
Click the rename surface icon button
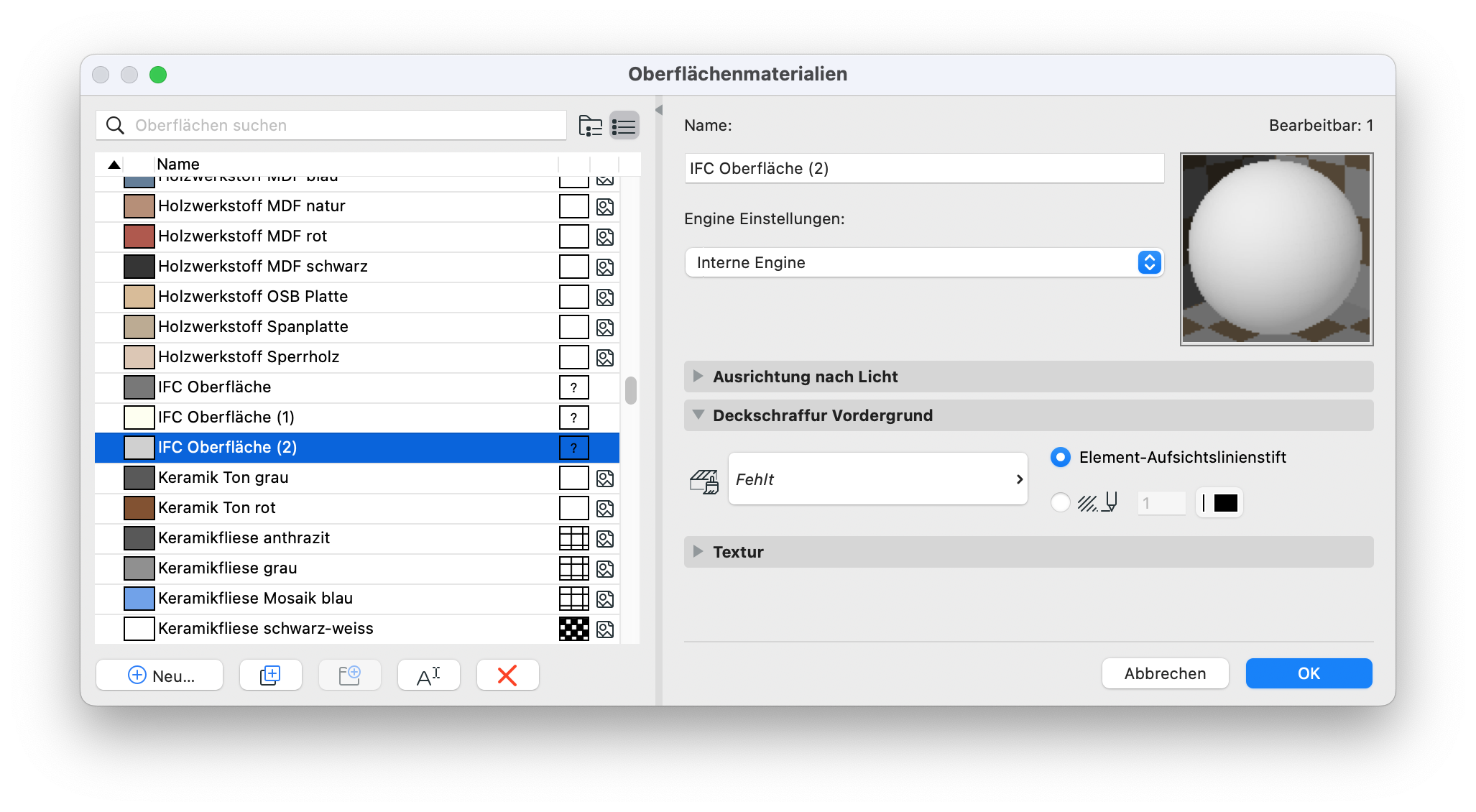[x=428, y=675]
